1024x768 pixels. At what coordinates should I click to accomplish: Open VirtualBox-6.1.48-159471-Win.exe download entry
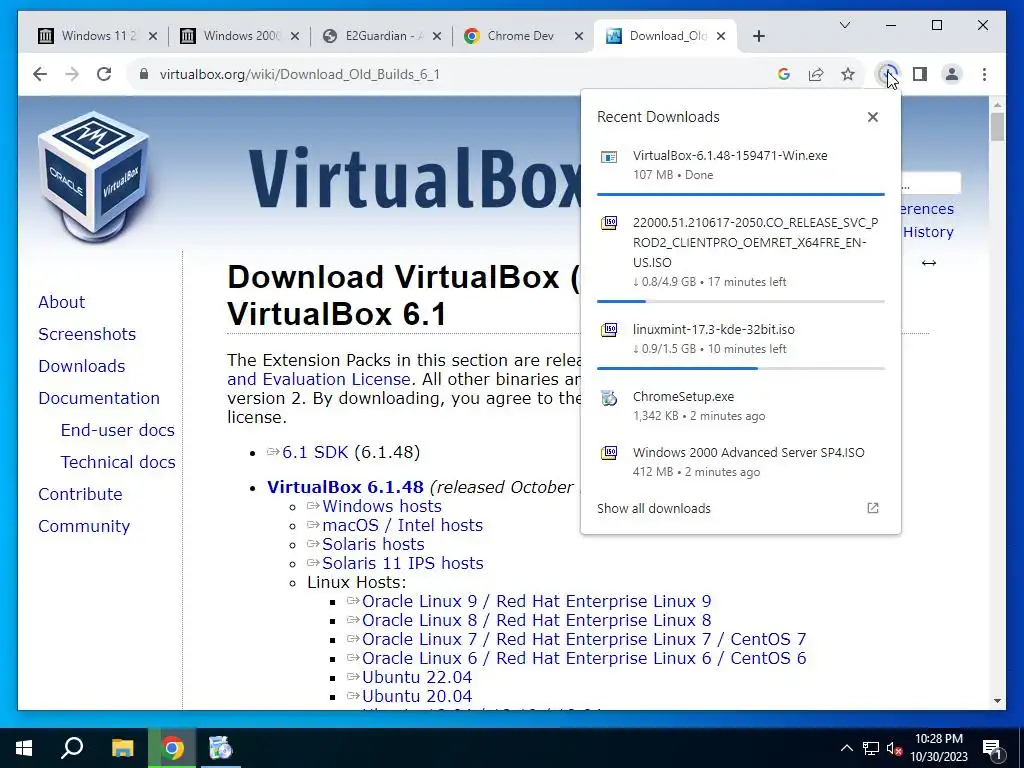click(x=741, y=165)
